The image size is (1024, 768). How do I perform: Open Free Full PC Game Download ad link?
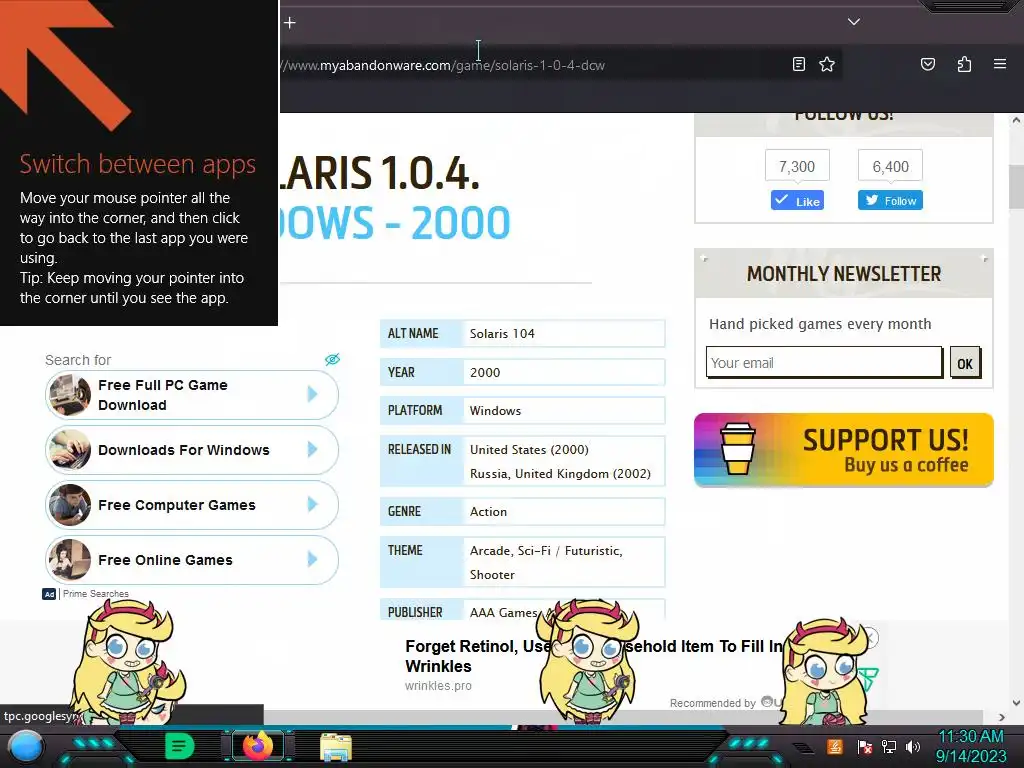tap(191, 394)
